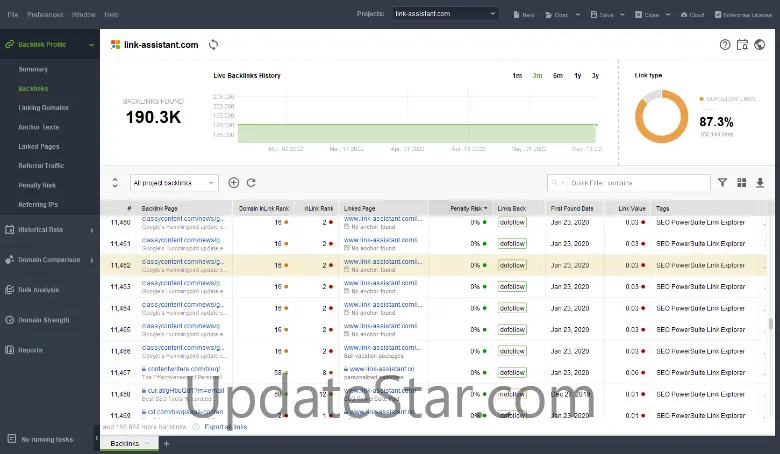Click the donut chart of Link type
This screenshot has width=780, height=454.
661,116
